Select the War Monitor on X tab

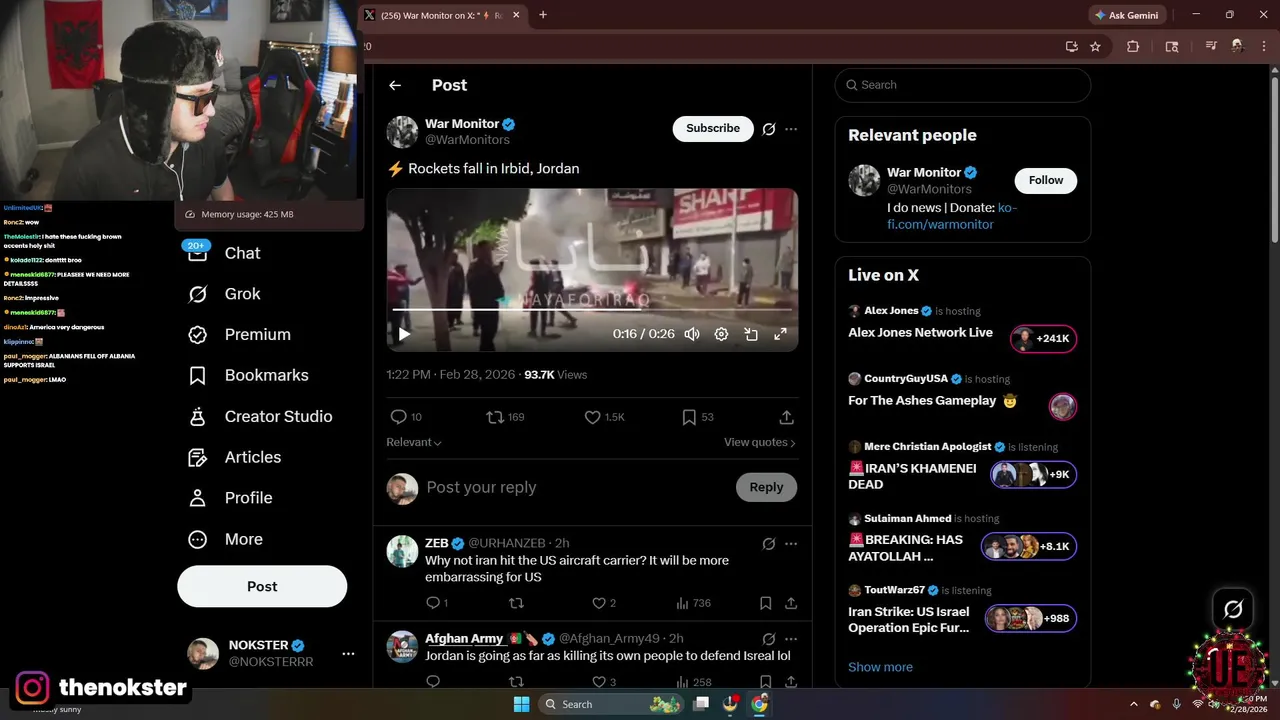click(x=443, y=15)
